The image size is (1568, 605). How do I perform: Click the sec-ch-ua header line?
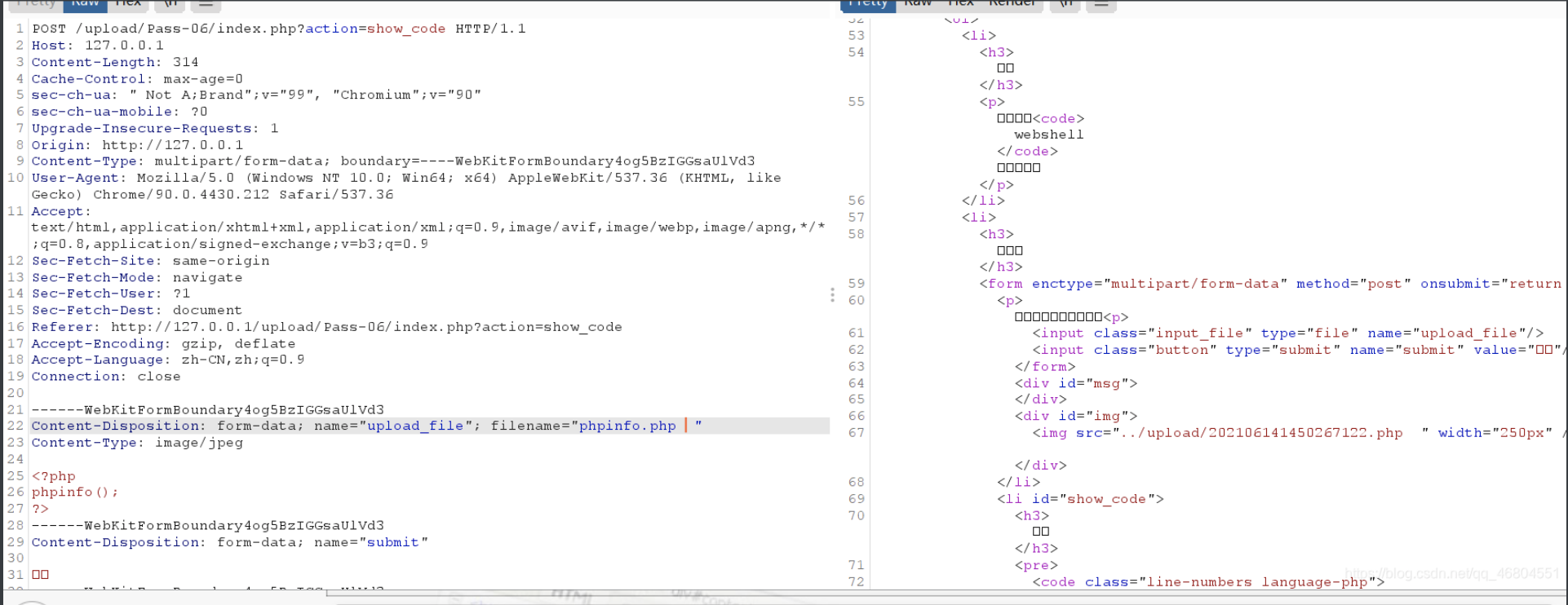[256, 95]
